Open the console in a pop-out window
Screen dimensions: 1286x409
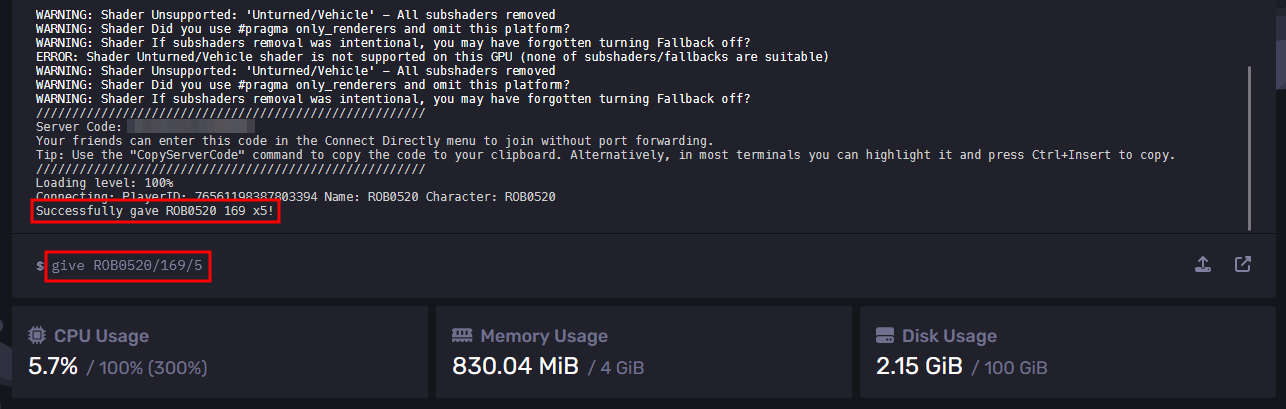pos(1243,265)
